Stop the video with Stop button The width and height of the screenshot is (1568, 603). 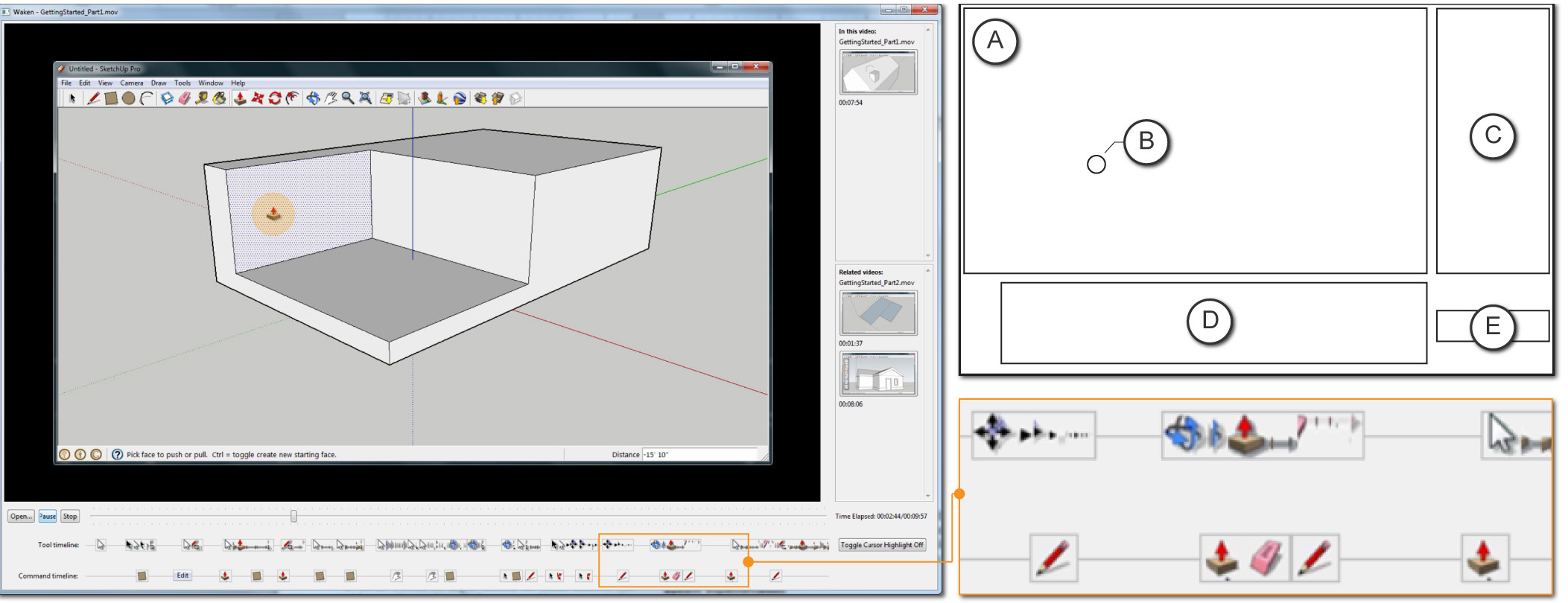(x=70, y=516)
